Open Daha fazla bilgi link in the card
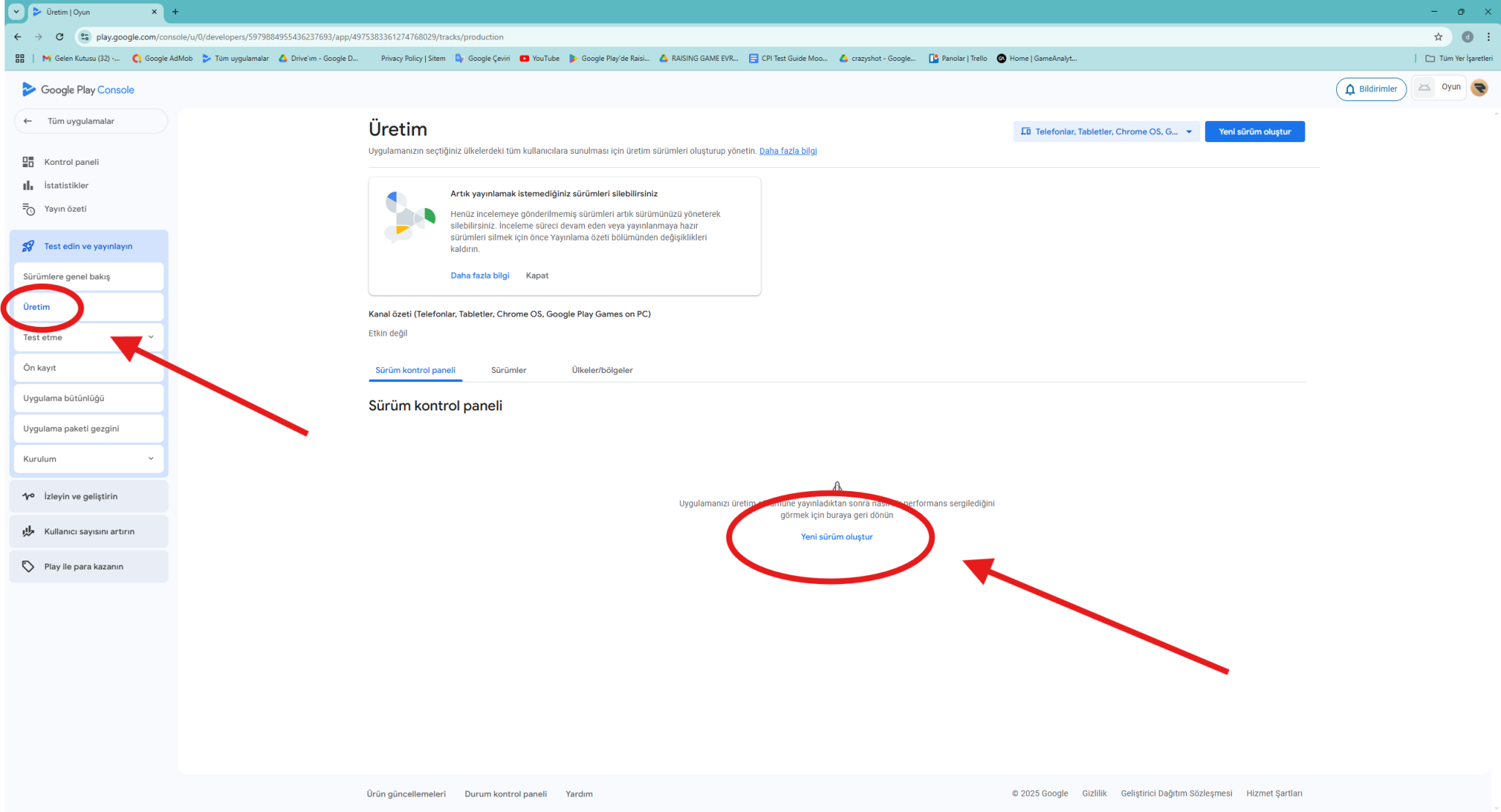The width and height of the screenshot is (1501, 812). (x=479, y=276)
